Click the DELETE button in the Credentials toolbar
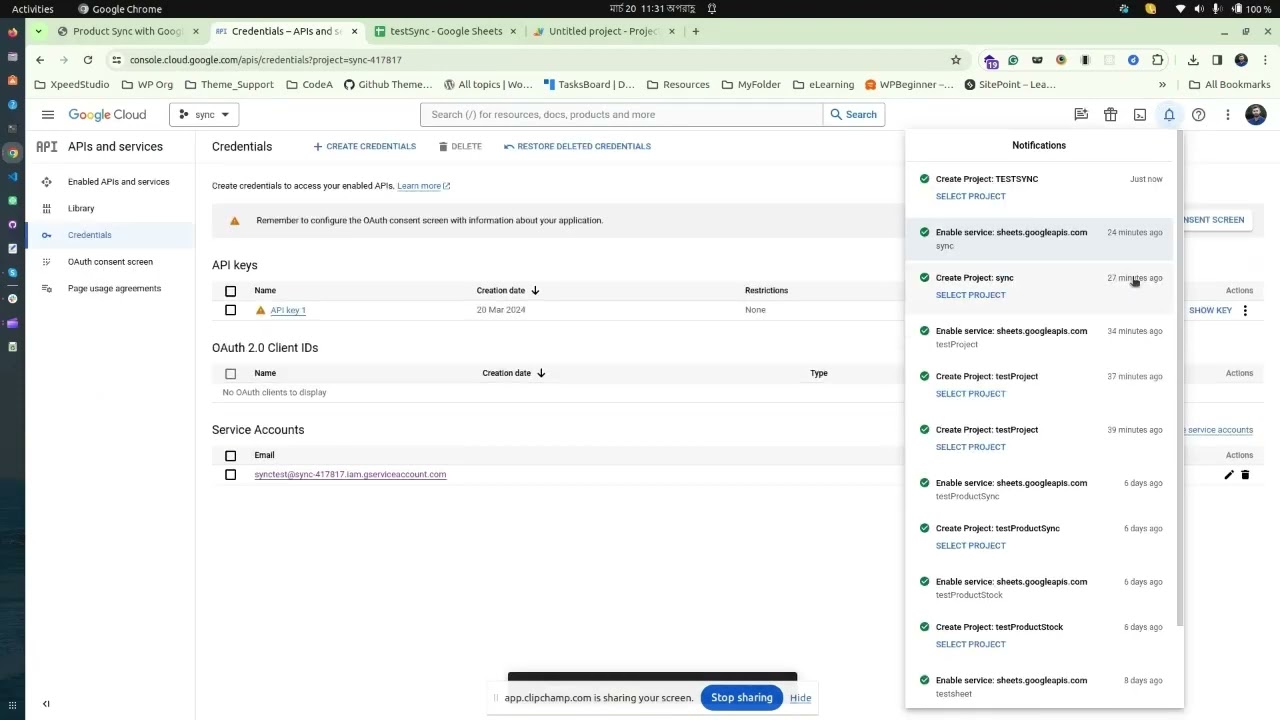The image size is (1280, 720). click(460, 147)
